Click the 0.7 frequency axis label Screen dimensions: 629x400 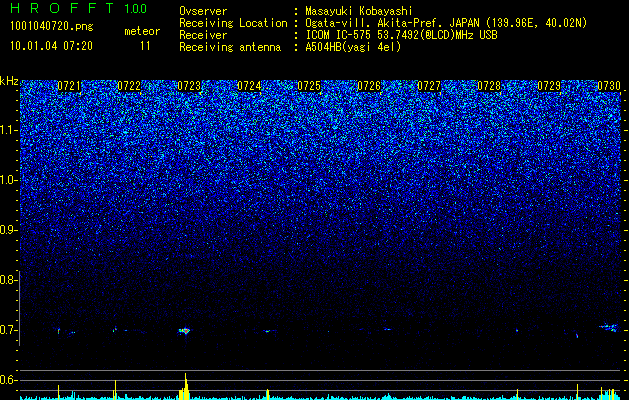(8, 330)
